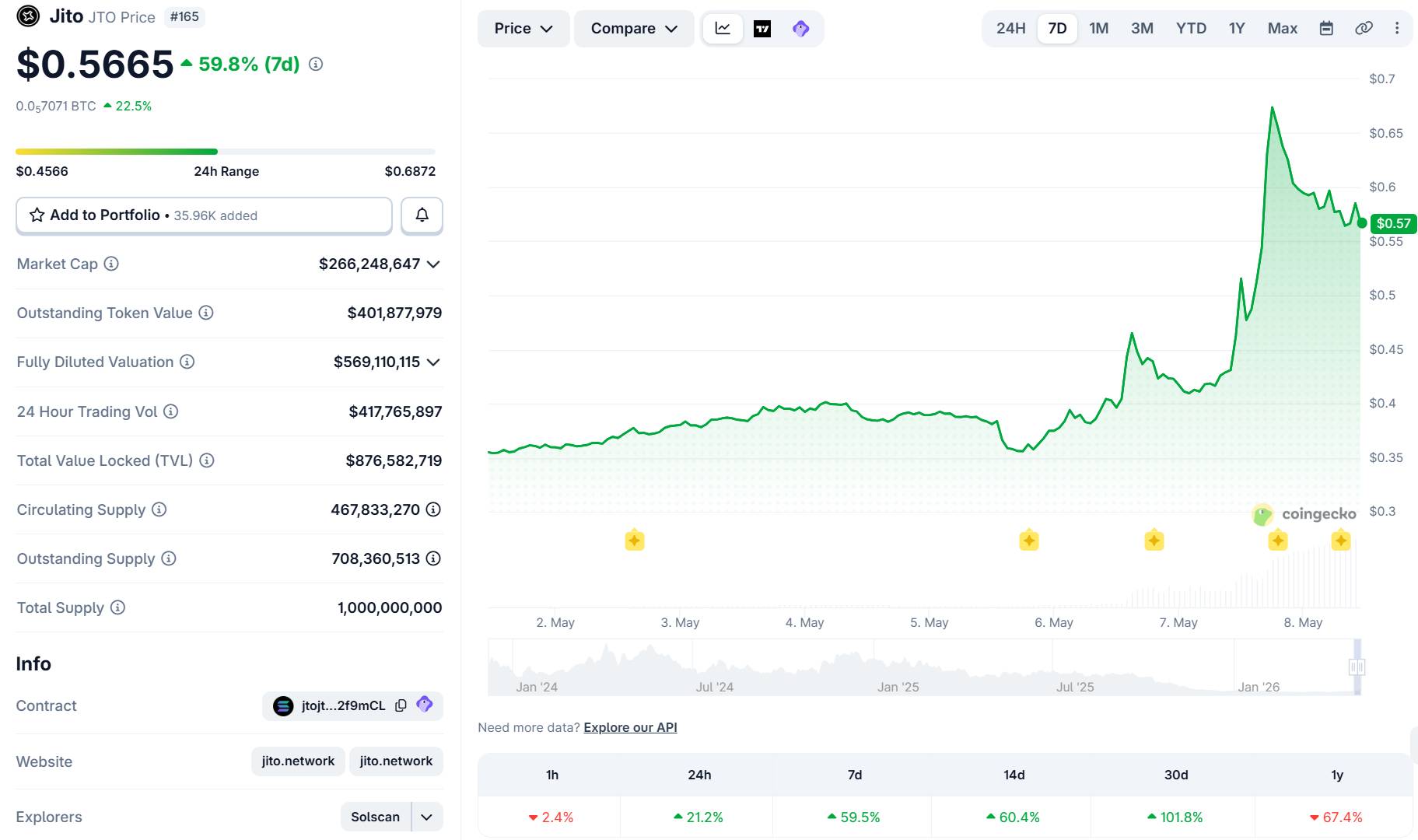Click the Fully Diluted Valuation info icon
Viewport: 1418px width, 840px height.
point(187,362)
